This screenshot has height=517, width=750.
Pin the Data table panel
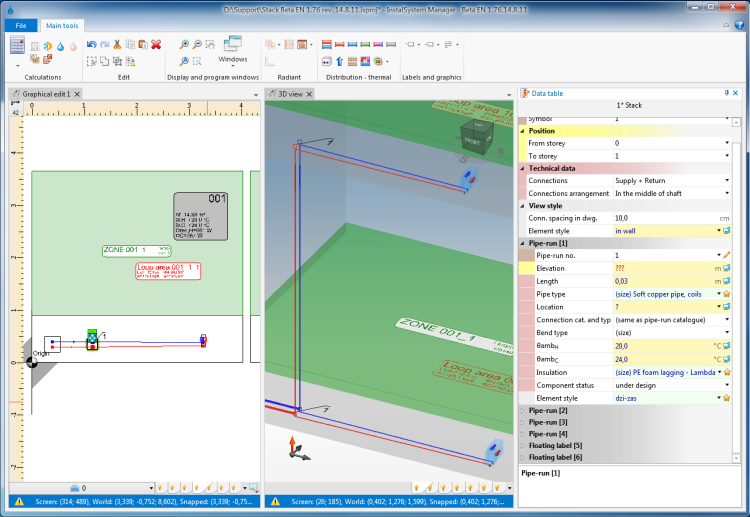coord(727,93)
